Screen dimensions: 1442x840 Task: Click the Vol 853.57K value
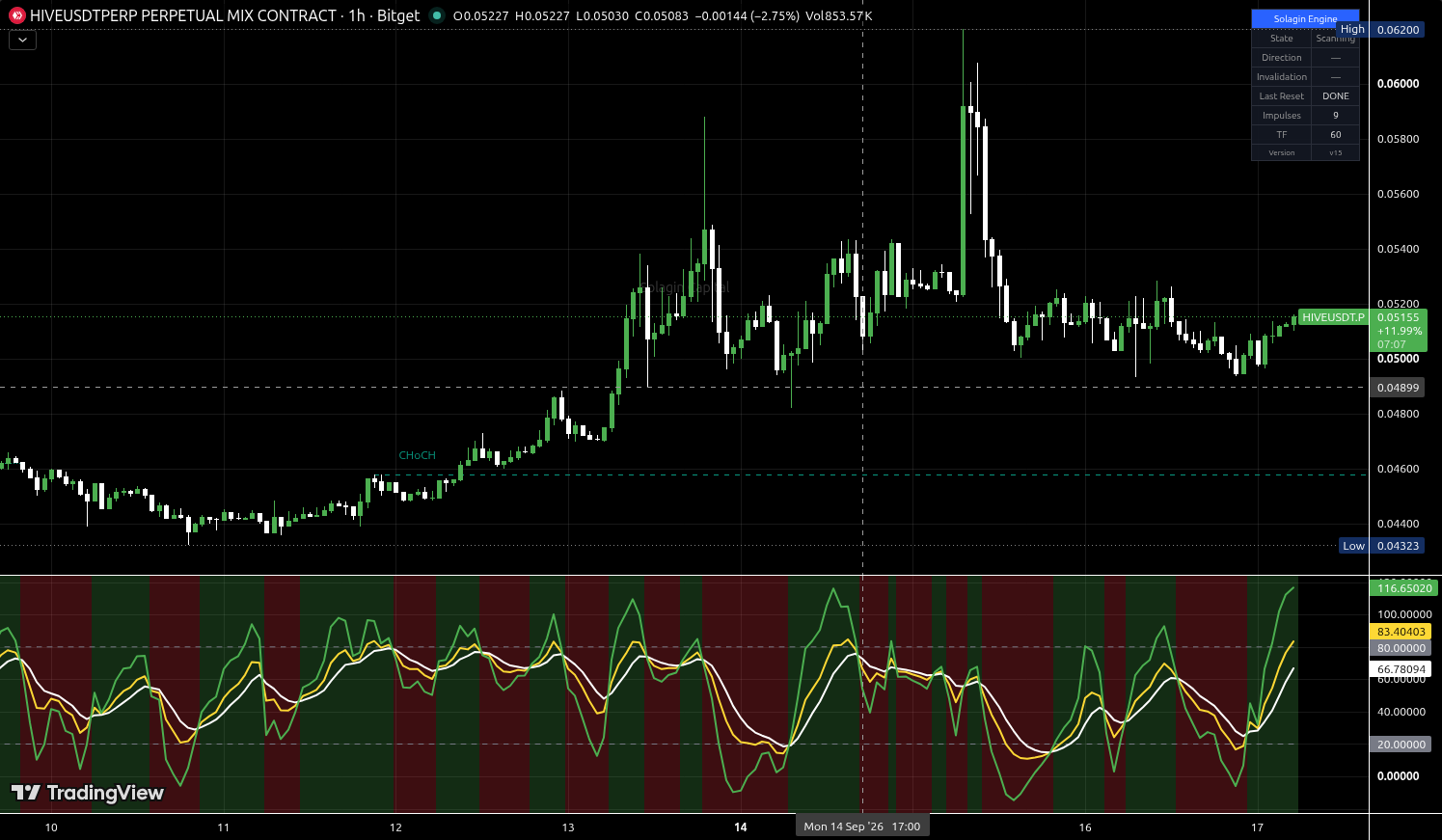pyautogui.click(x=839, y=16)
